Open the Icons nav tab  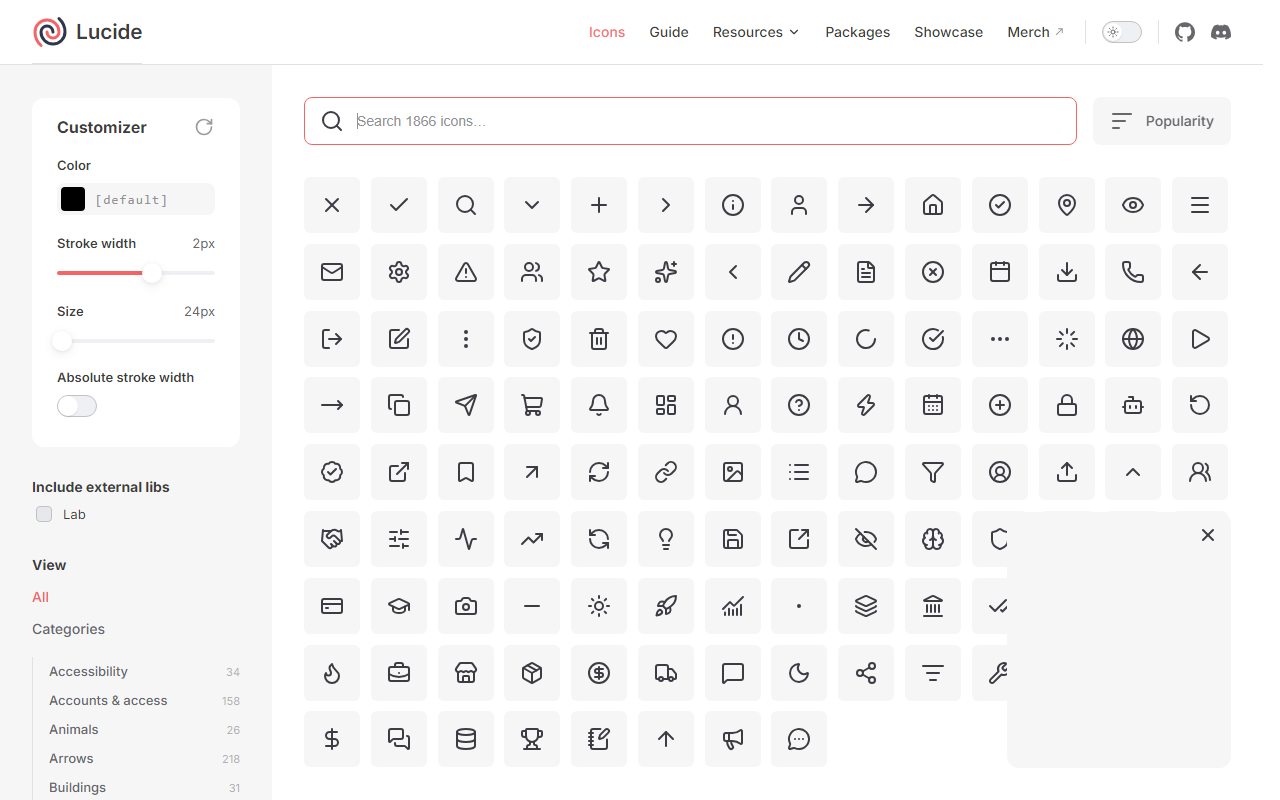click(607, 32)
